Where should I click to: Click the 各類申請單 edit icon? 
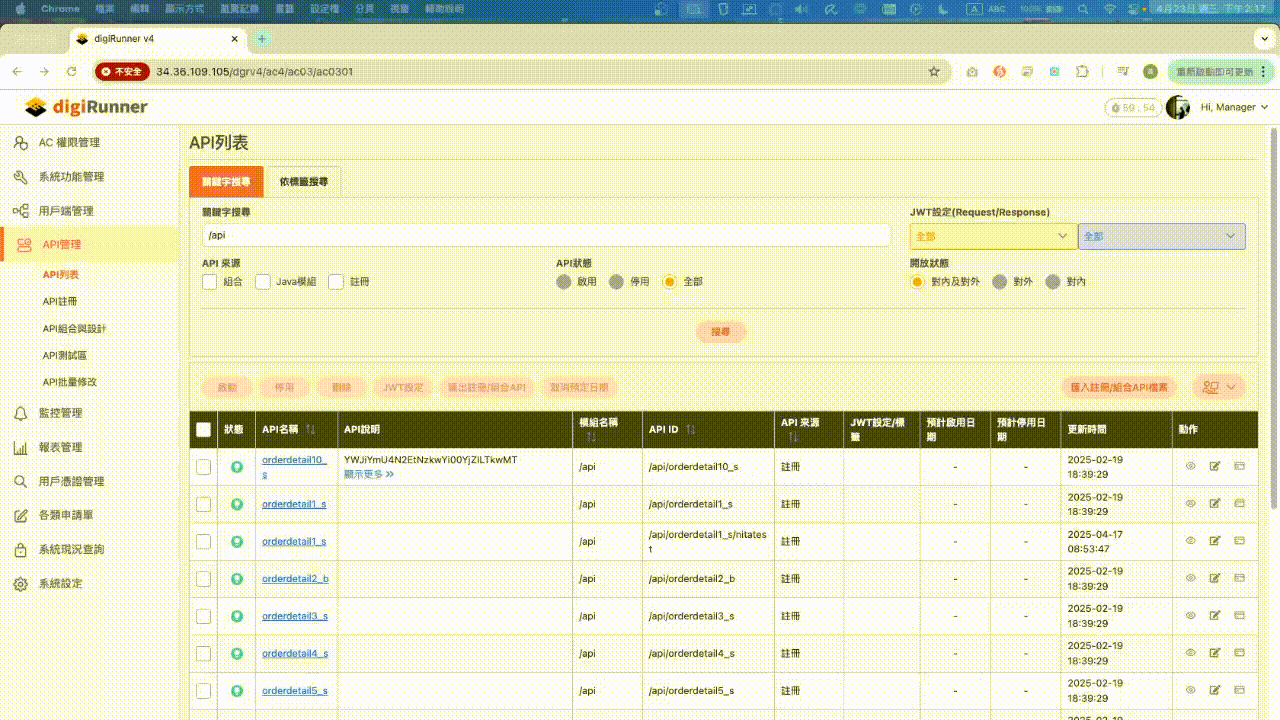click(x=20, y=515)
